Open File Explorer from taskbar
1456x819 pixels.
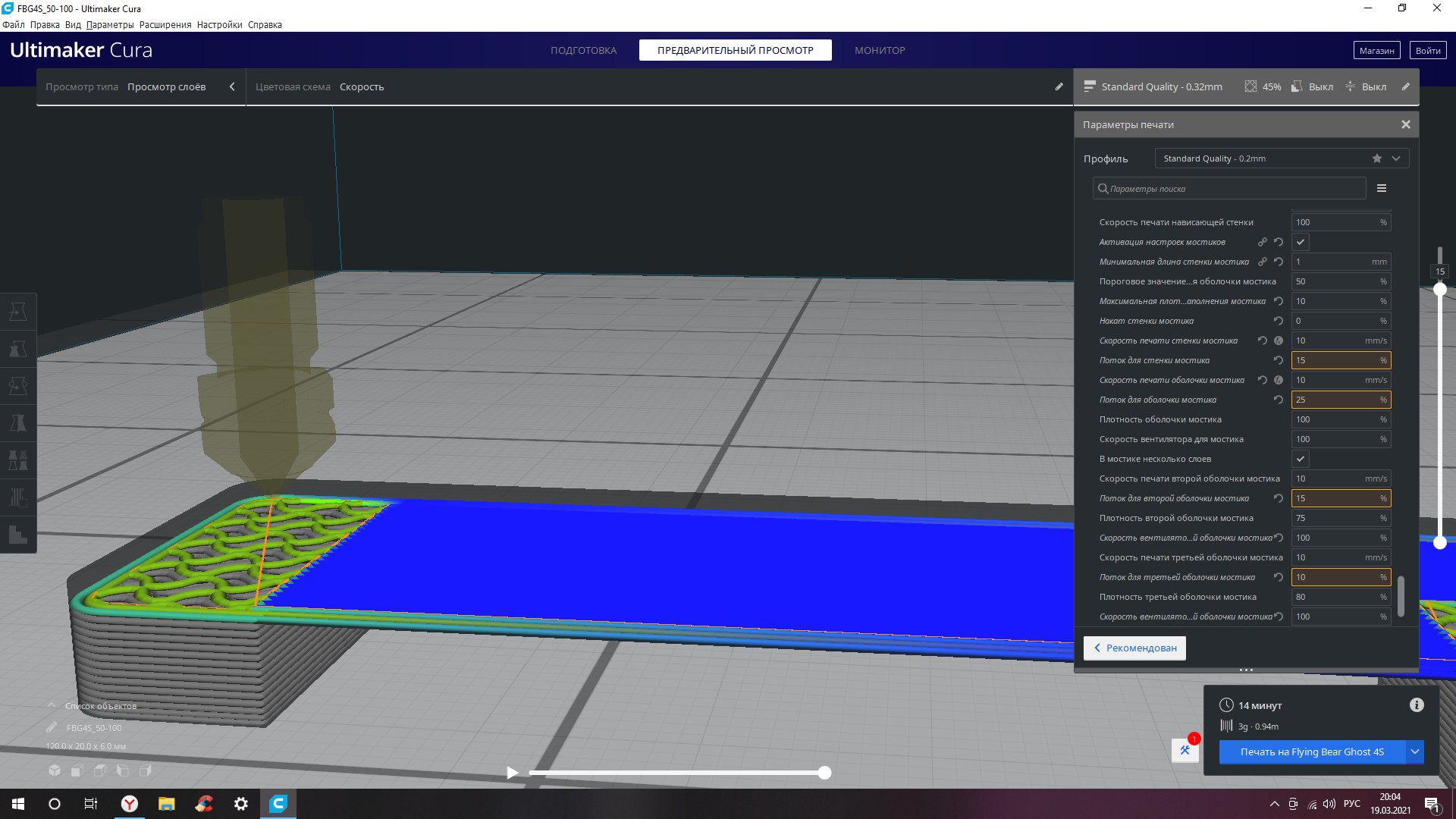[x=167, y=804]
